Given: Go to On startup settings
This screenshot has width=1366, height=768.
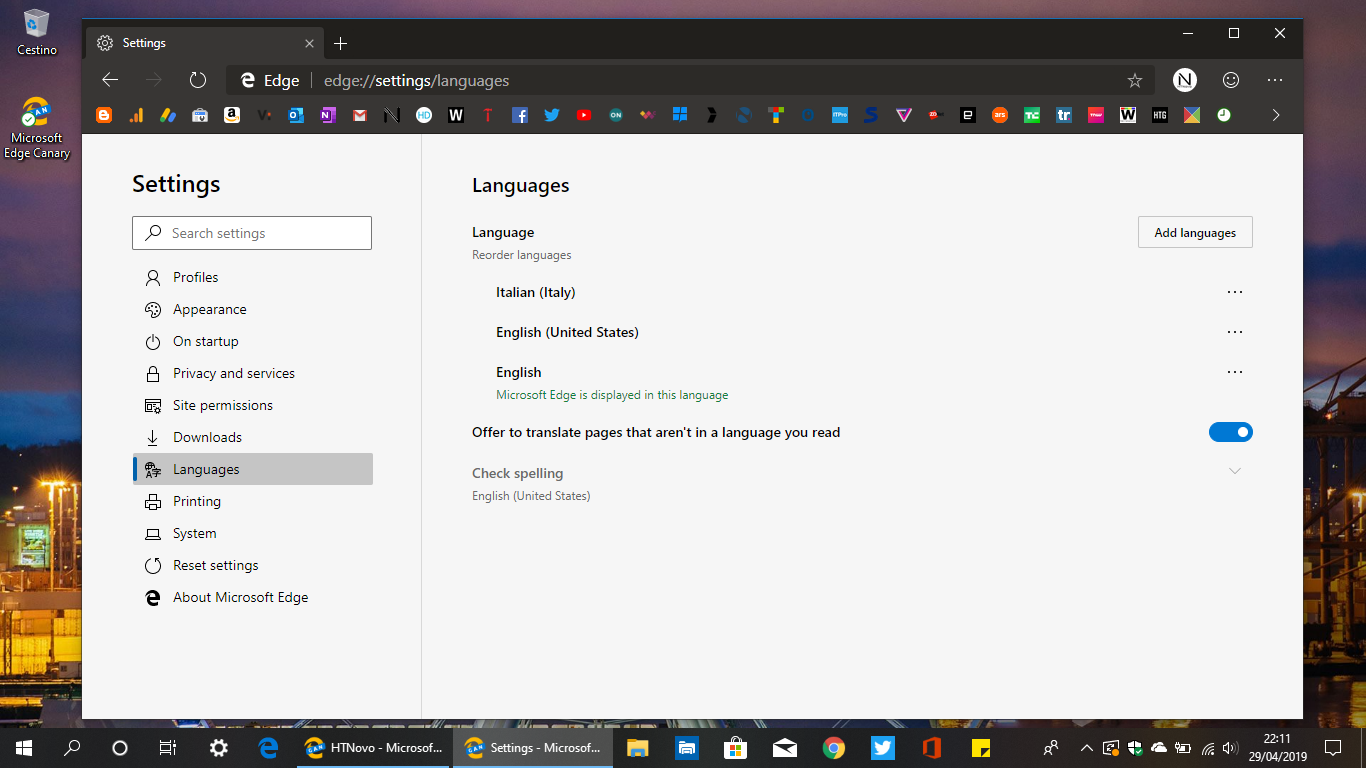Looking at the screenshot, I should 252,341.
